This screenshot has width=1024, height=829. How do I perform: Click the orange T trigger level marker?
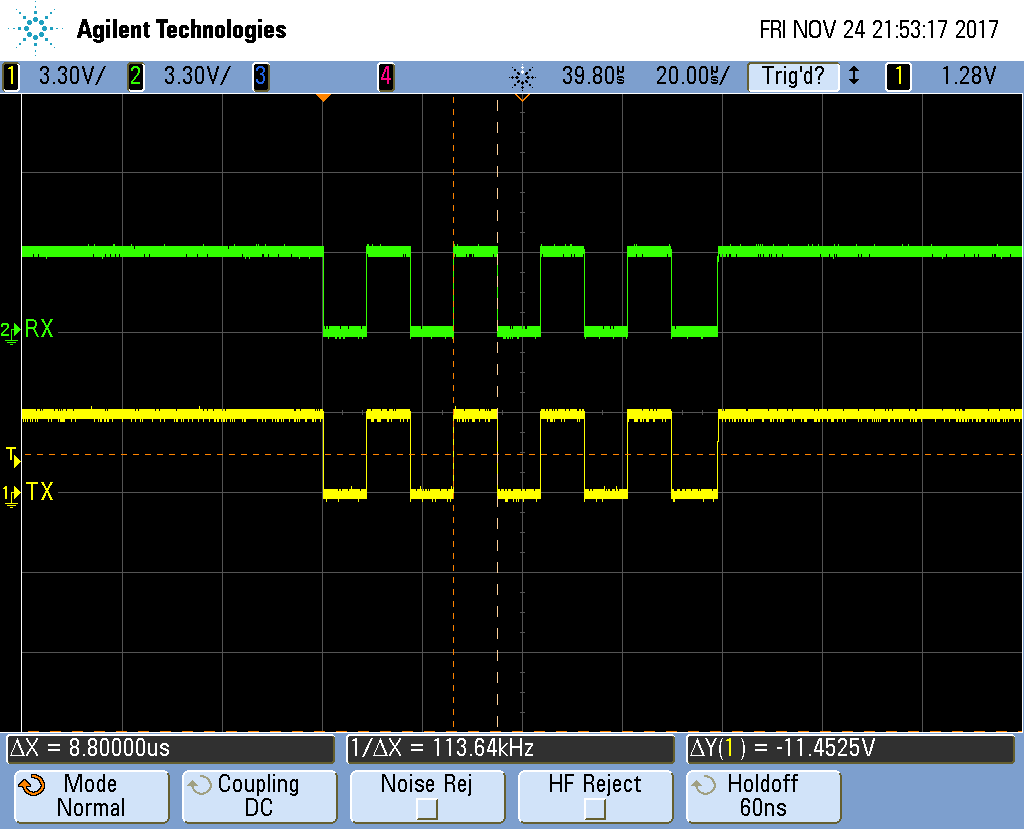11,455
